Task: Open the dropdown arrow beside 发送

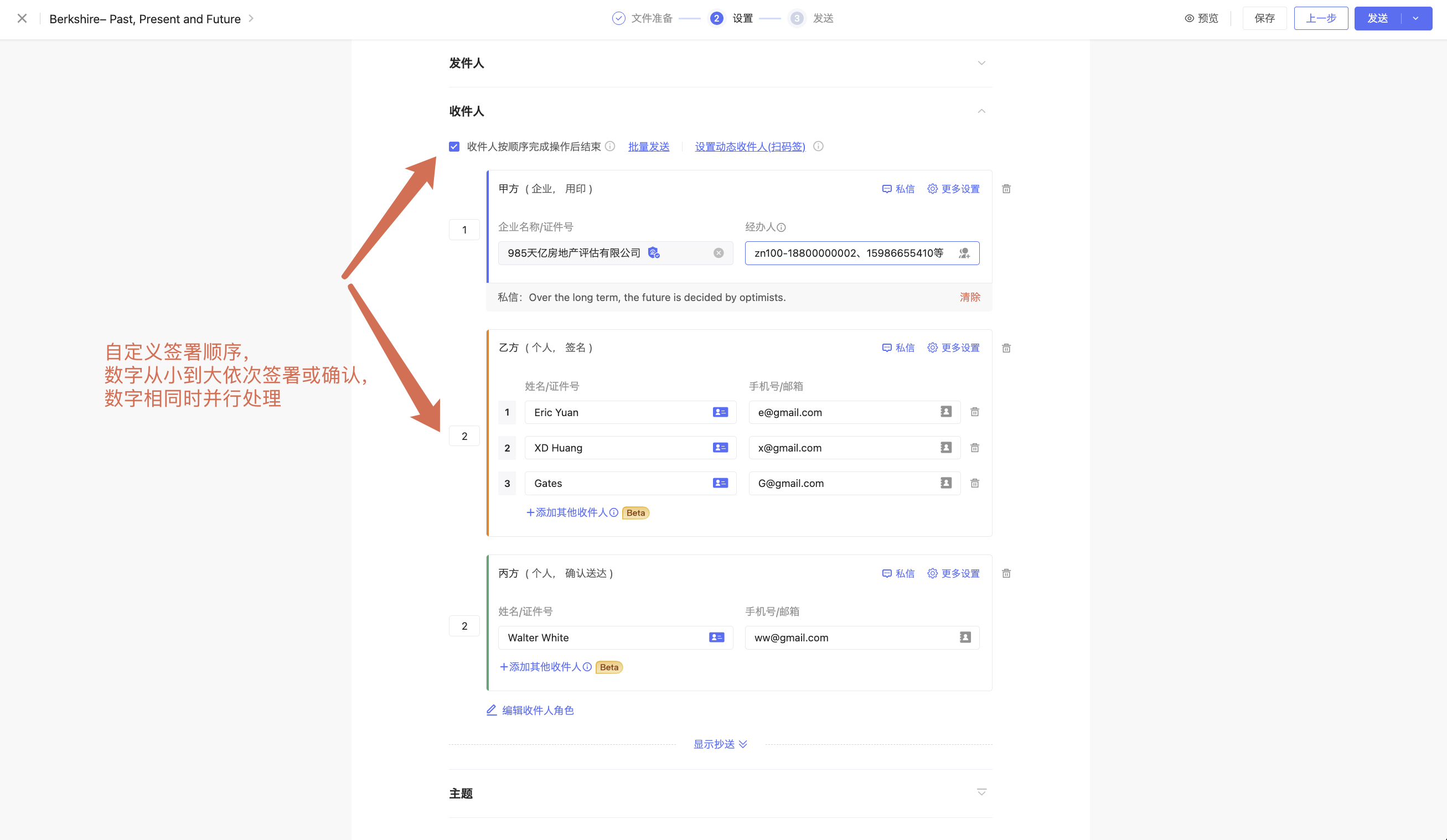Action: coord(1415,18)
